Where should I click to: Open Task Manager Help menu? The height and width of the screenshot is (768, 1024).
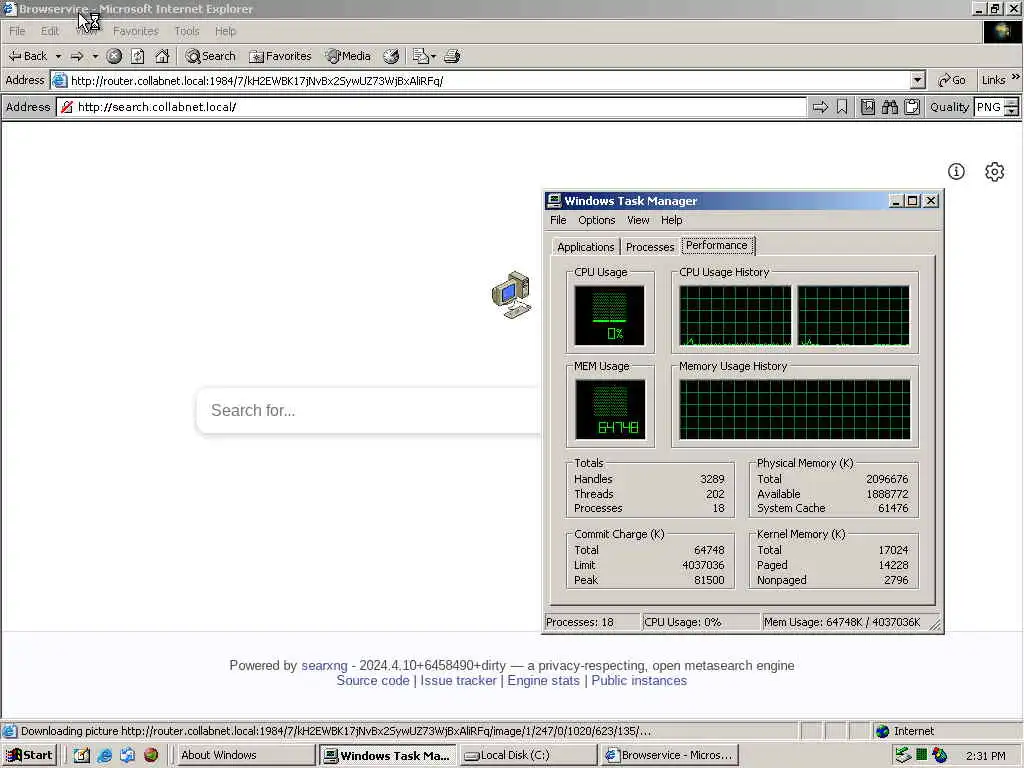[x=671, y=220]
